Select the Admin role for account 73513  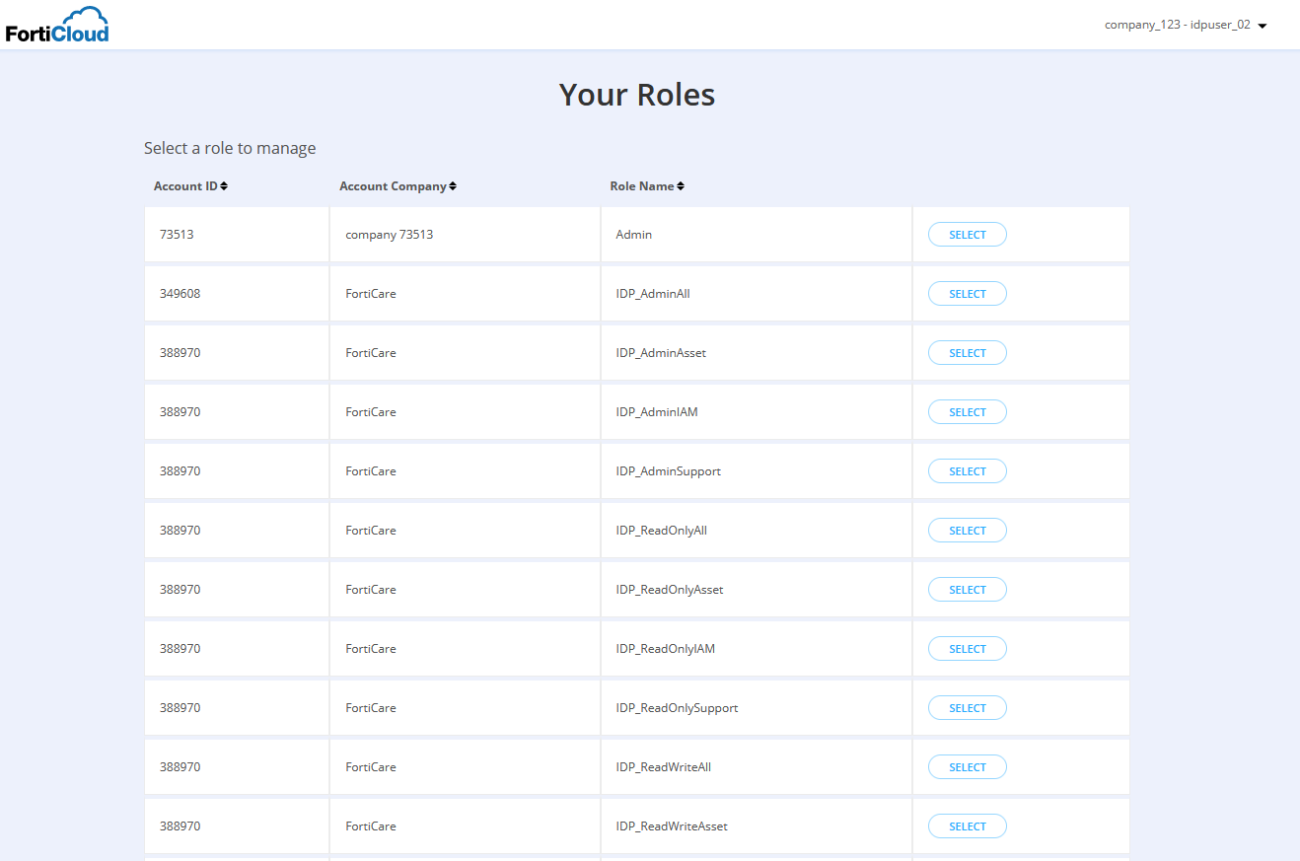(967, 234)
